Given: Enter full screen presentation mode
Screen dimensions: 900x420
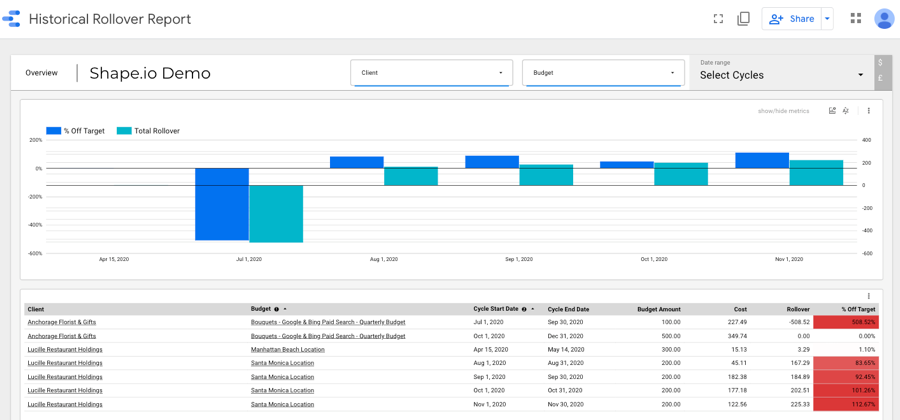Looking at the screenshot, I should point(718,19).
